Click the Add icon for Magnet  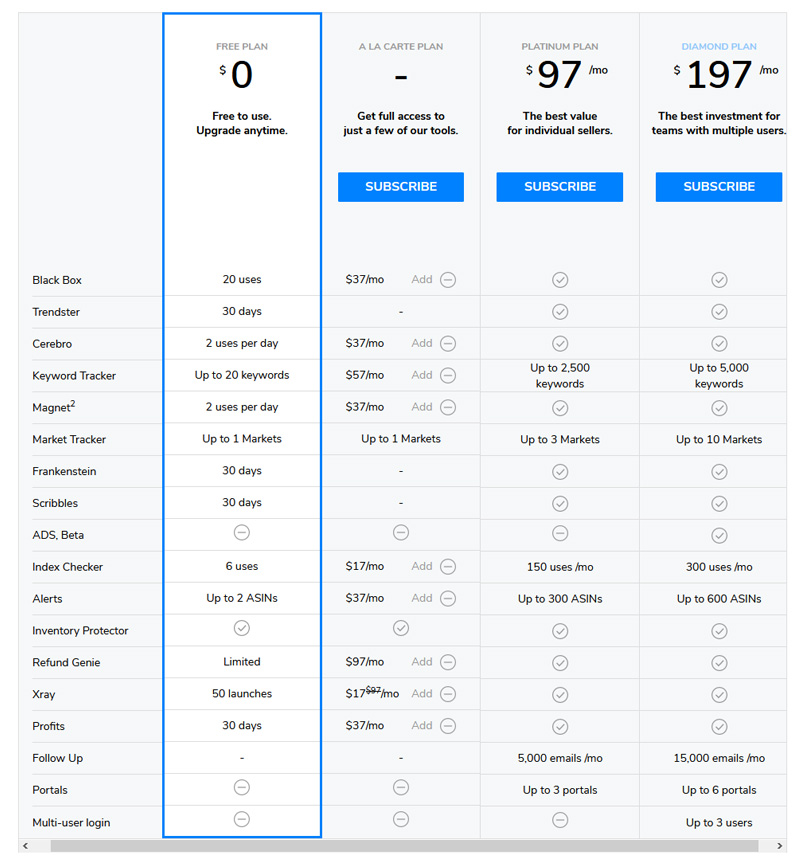448,408
